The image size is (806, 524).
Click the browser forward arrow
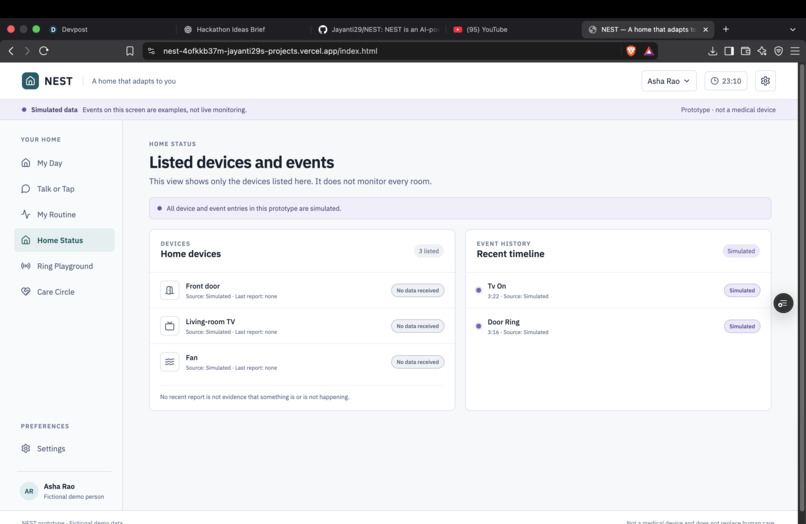point(27,51)
